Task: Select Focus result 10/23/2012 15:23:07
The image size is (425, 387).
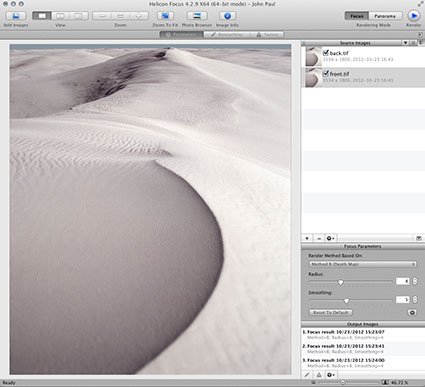Action: 363,335
